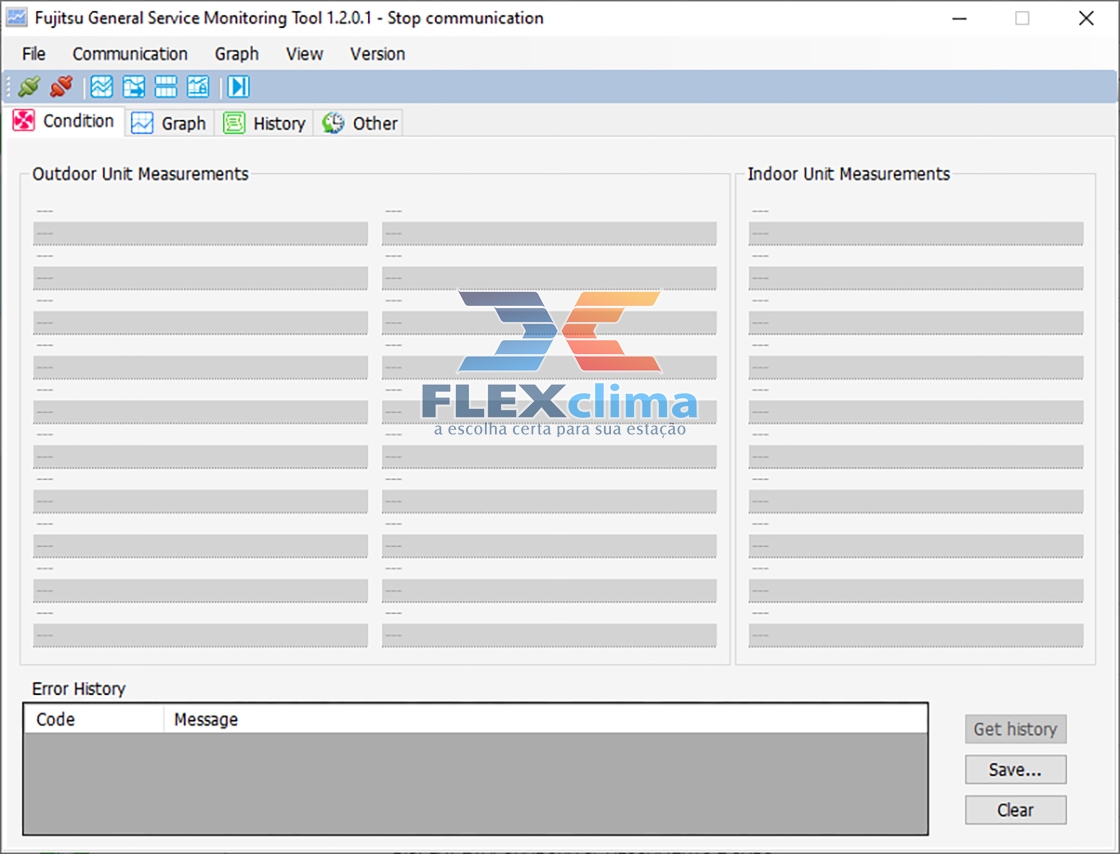The image size is (1120, 854).
Task: Open the Communication menu
Action: coord(130,54)
